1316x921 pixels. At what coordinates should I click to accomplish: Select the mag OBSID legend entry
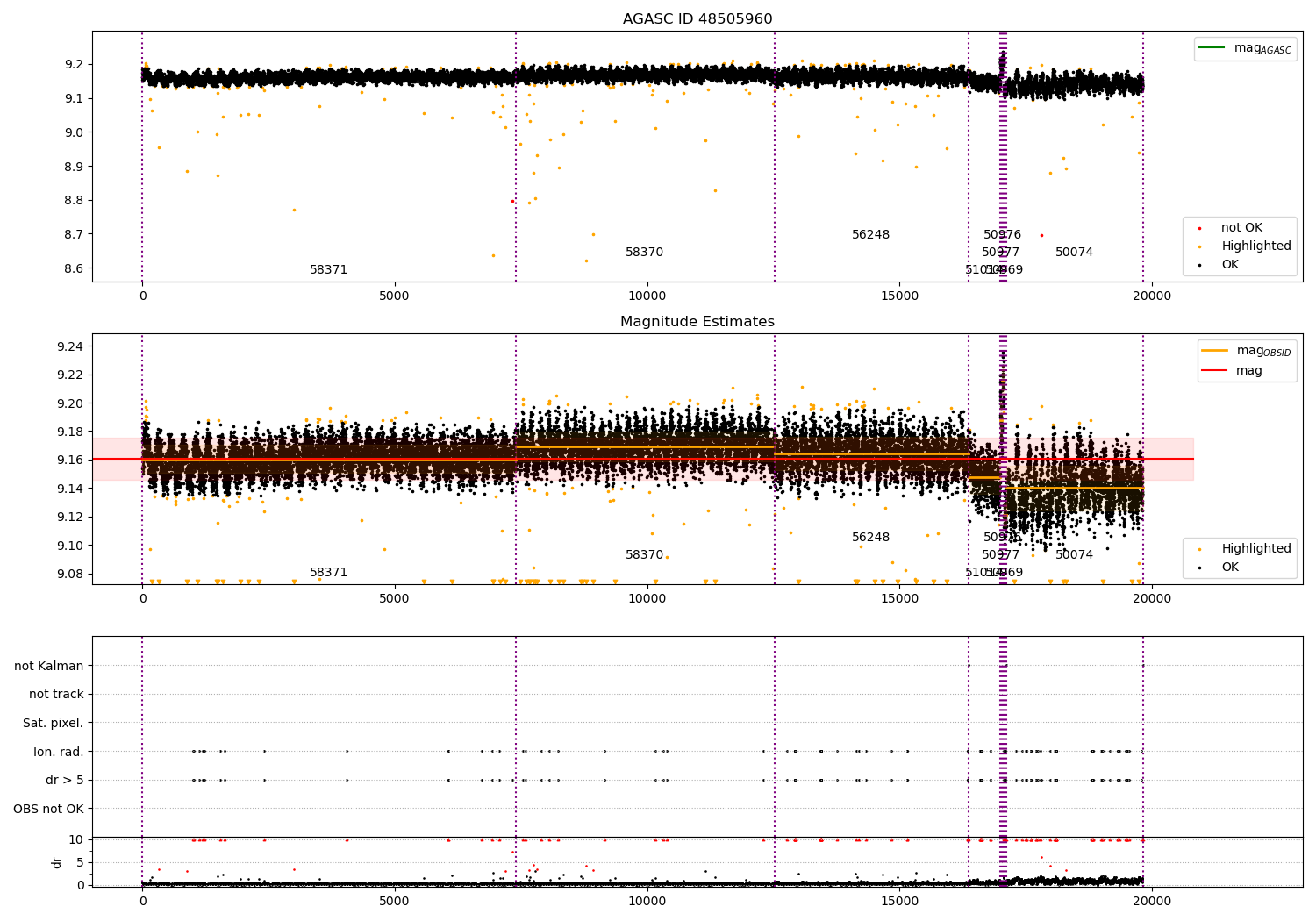[1247, 351]
